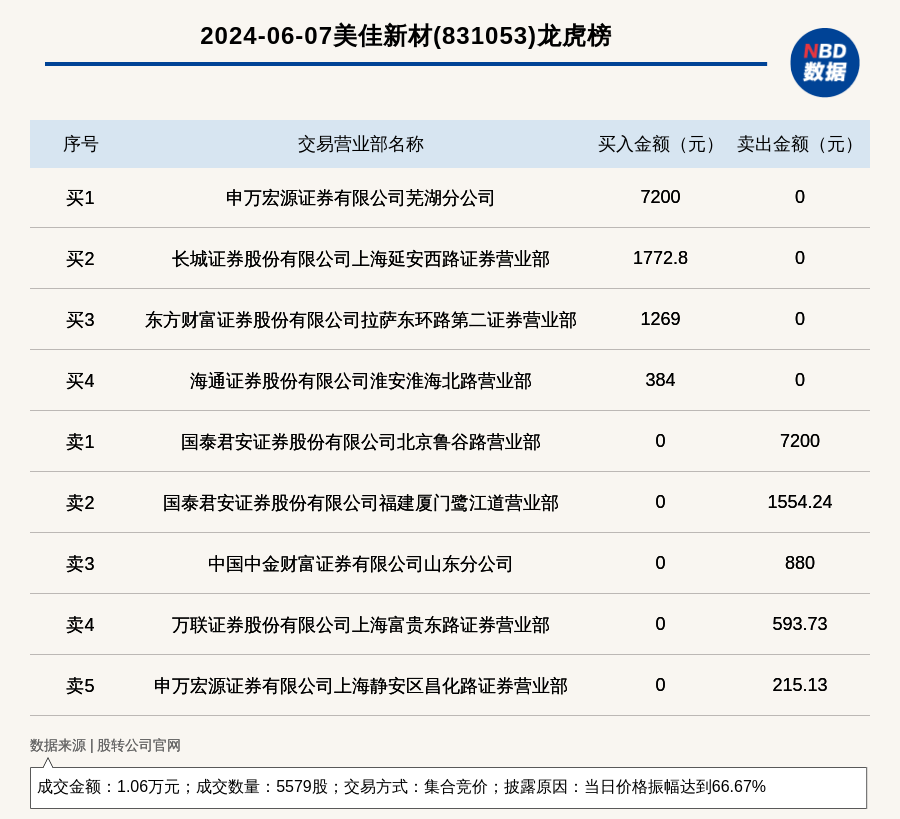The image size is (900, 819).
Task: Click the 卖1 row label
Action: [x=80, y=442]
